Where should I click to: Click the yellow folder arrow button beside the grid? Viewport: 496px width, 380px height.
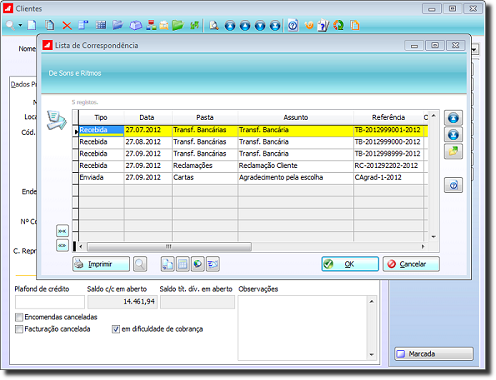(x=453, y=151)
